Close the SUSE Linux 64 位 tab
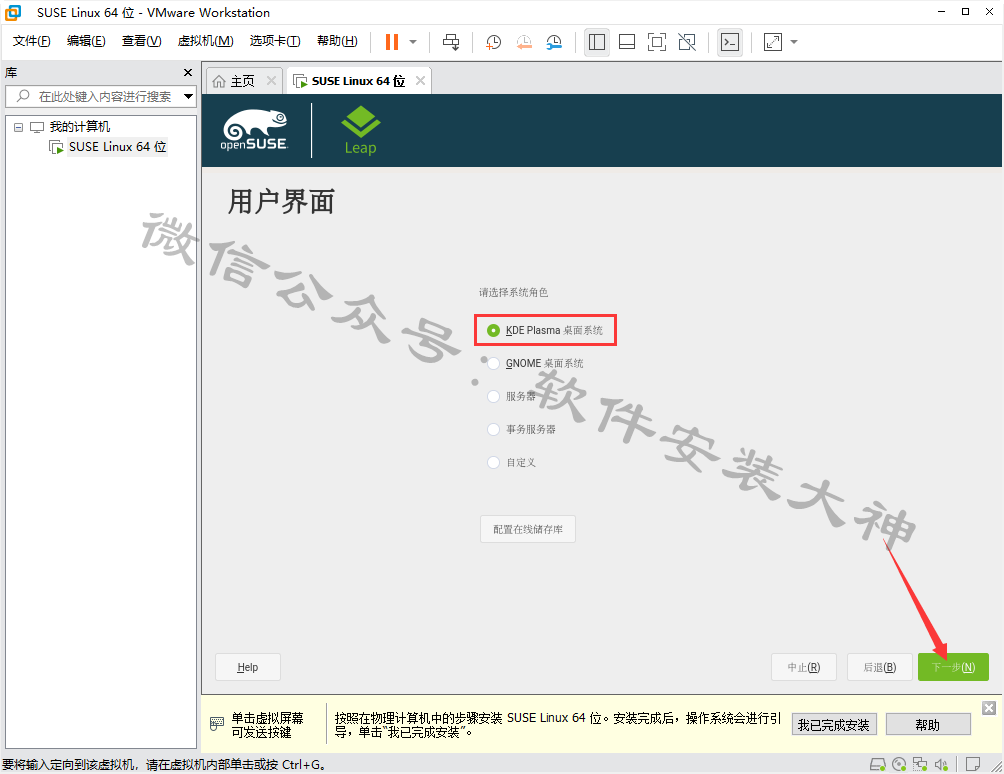1004x774 pixels. click(420, 81)
